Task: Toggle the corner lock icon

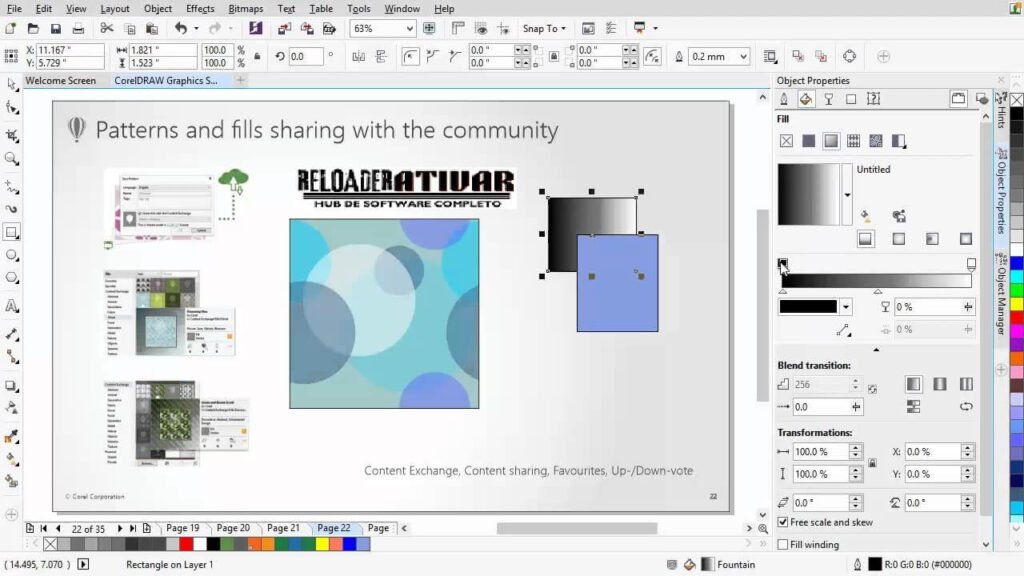Action: tap(554, 57)
